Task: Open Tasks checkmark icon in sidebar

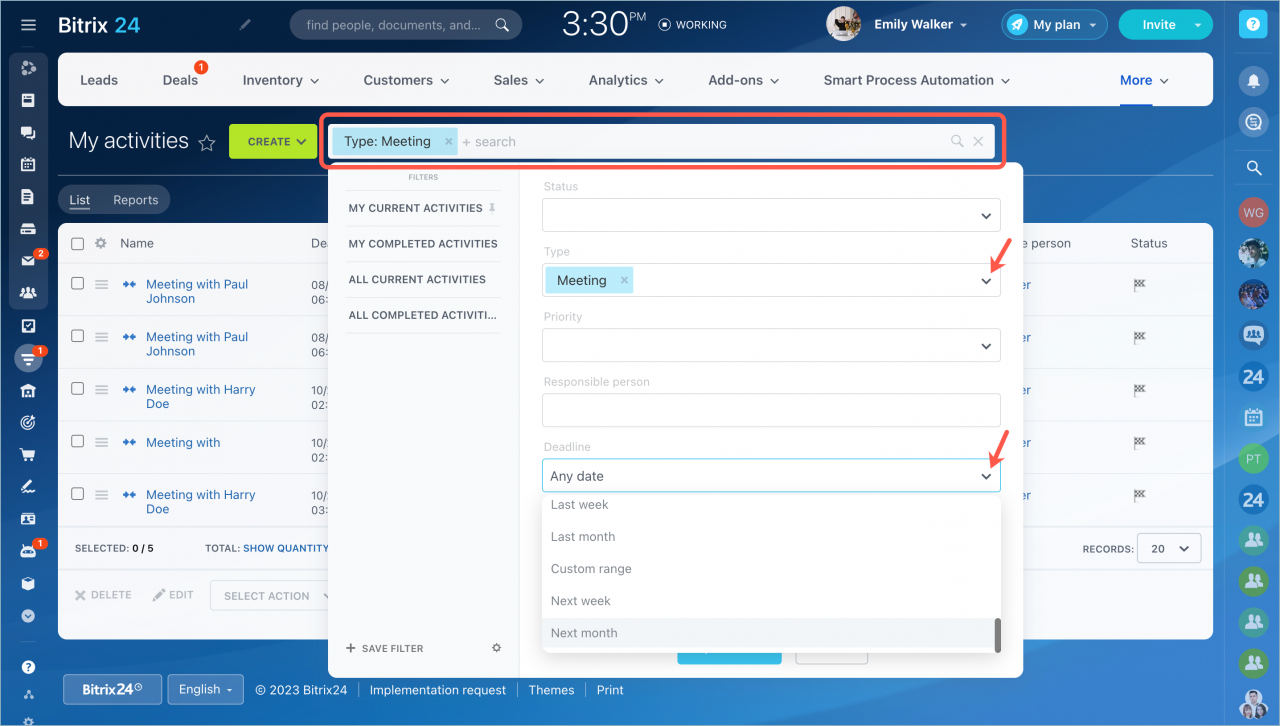Action: [x=28, y=326]
